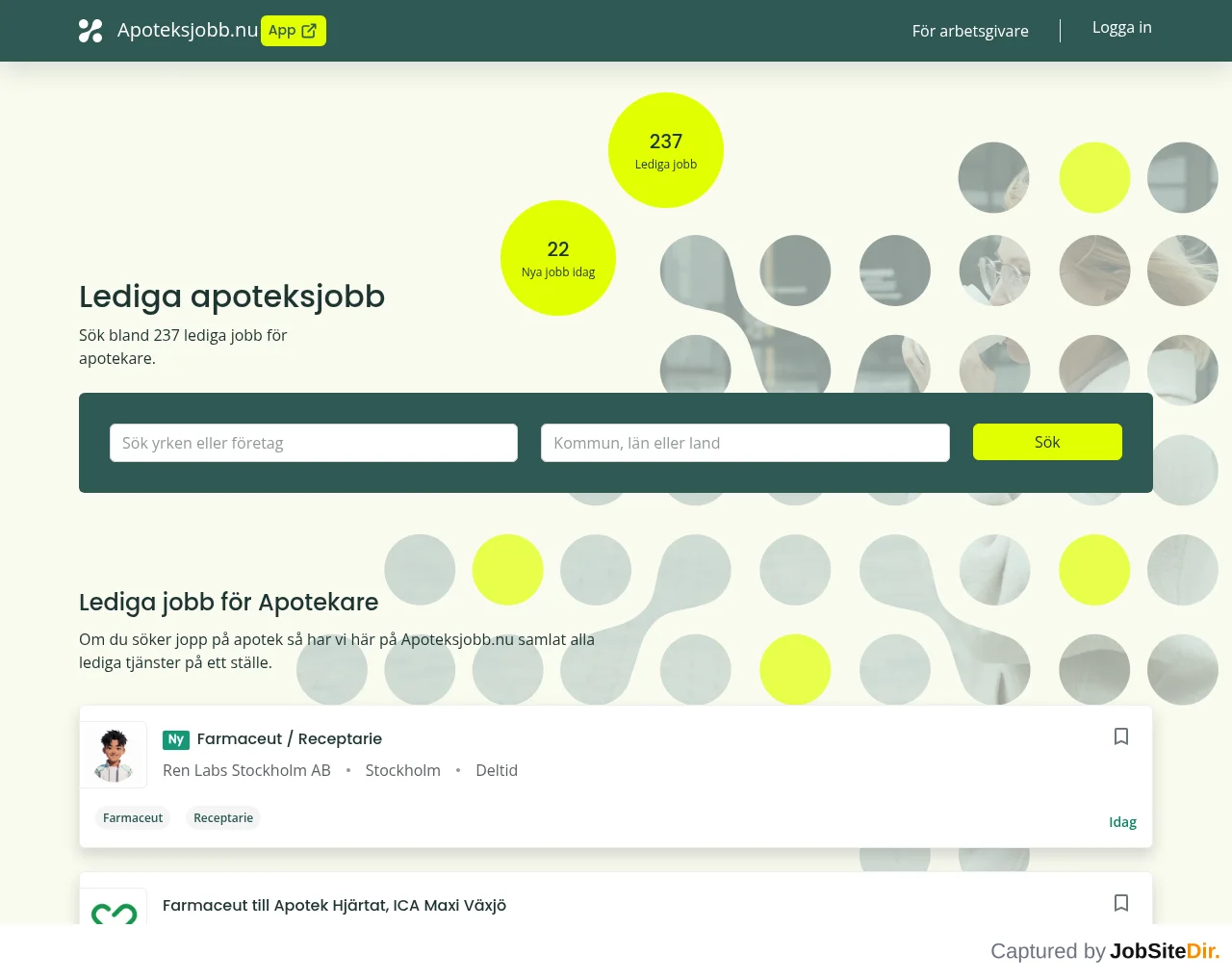Click the Ren Labs Stockholm AB text
This screenshot has height=980, width=1232.
click(x=246, y=770)
